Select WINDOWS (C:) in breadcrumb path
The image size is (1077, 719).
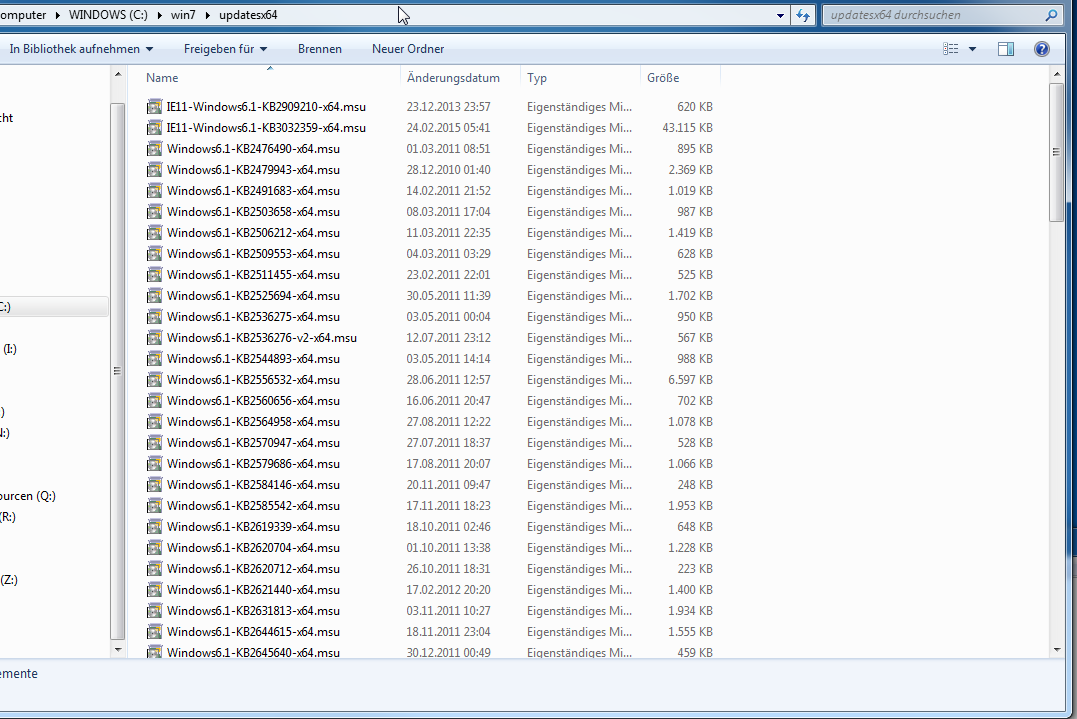108,15
